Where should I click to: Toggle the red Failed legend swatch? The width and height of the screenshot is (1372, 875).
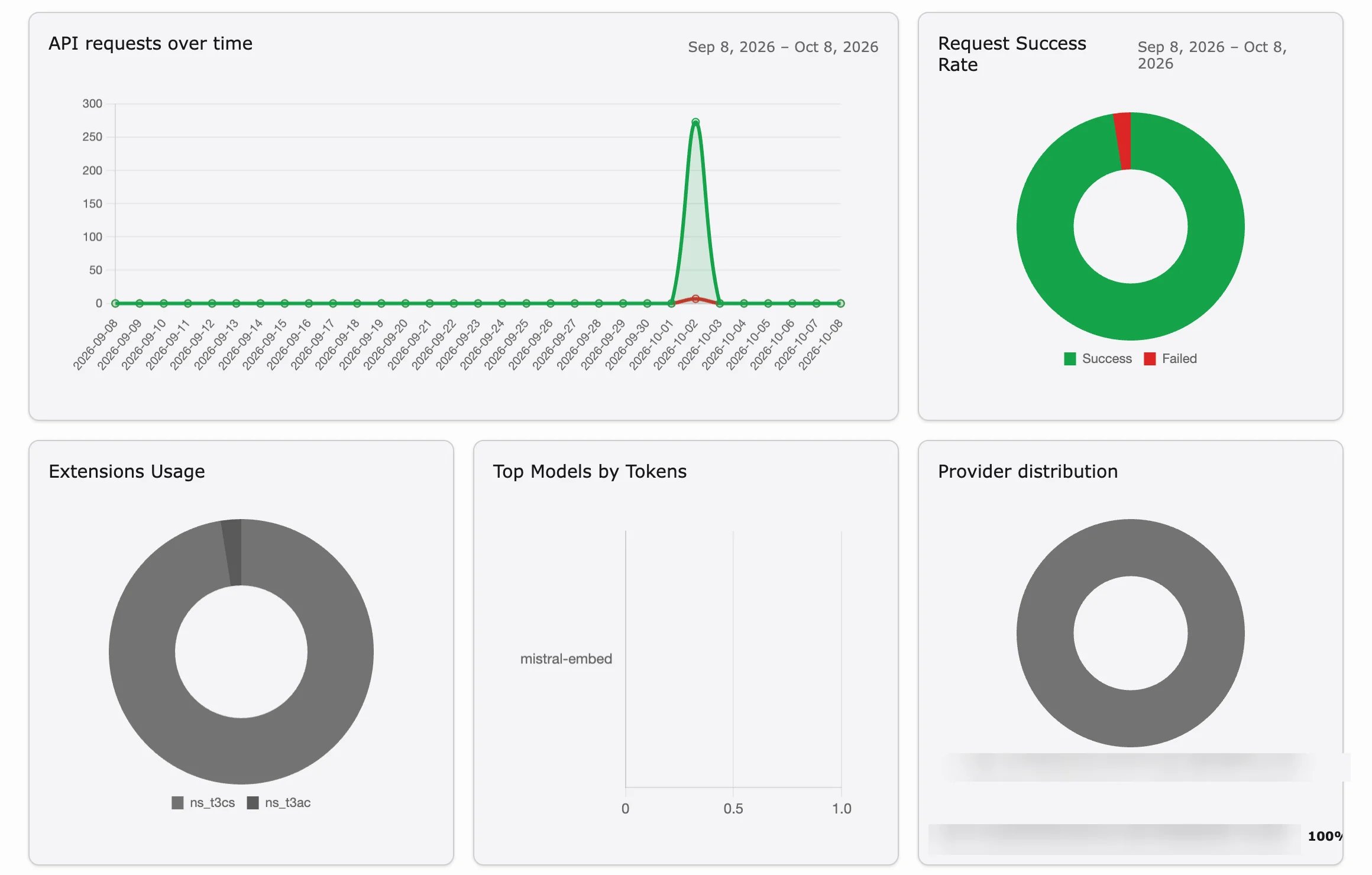click(x=1149, y=359)
